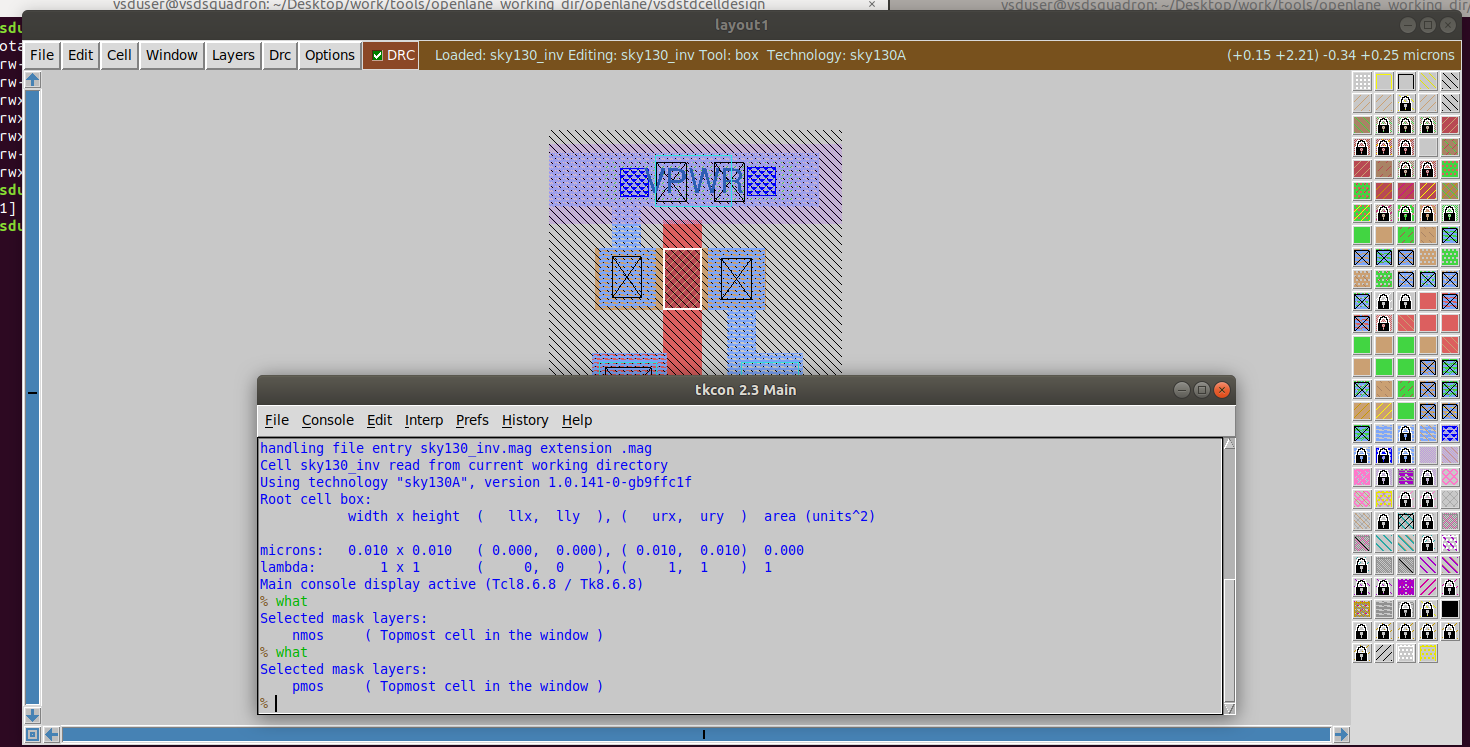Click the 'Root cell box:' line
1470x747 pixels.
[316, 499]
